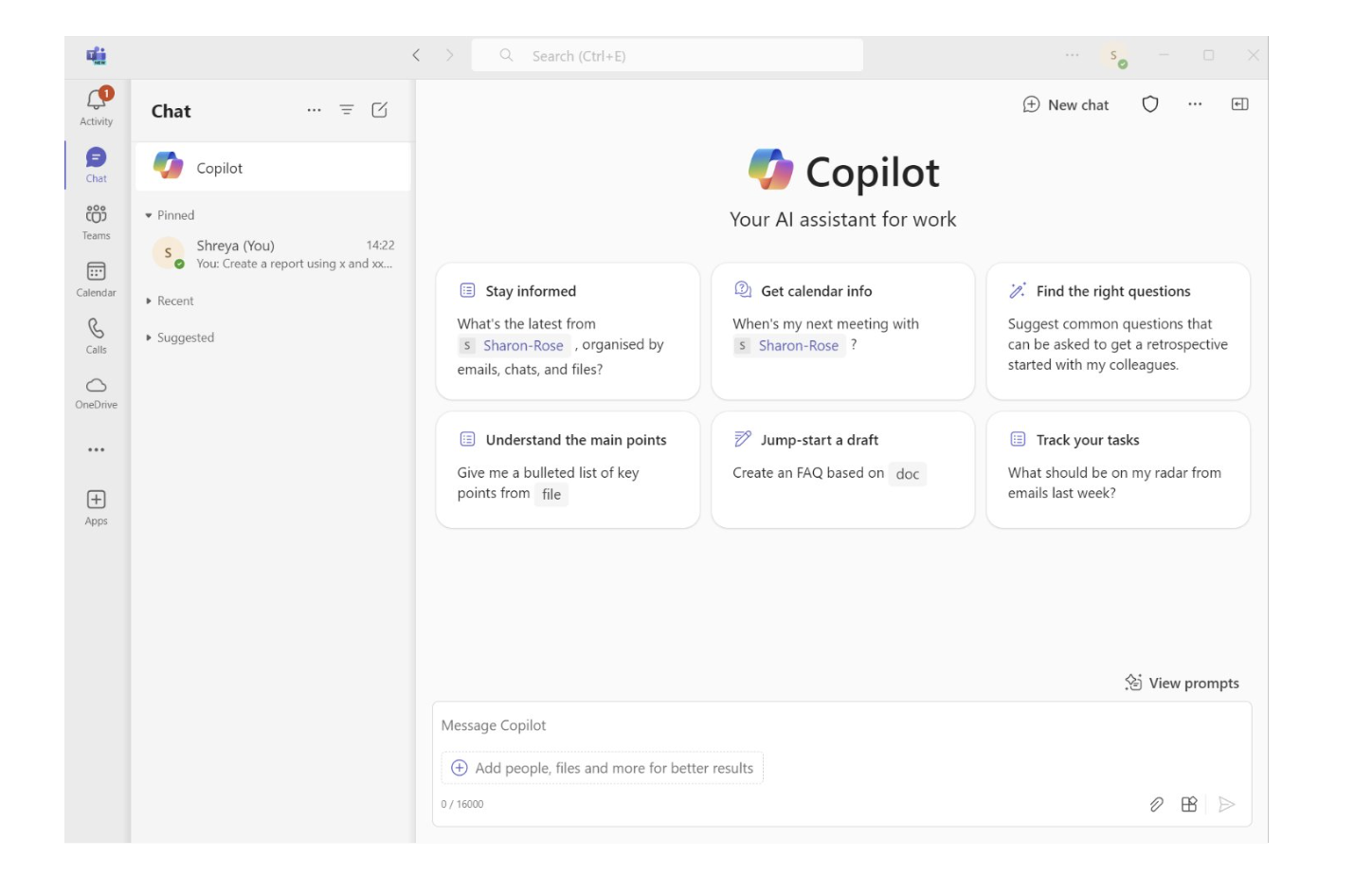Viewport: 1372px width, 876px height.
Task: Toggle the side panel icon
Action: (x=1239, y=104)
